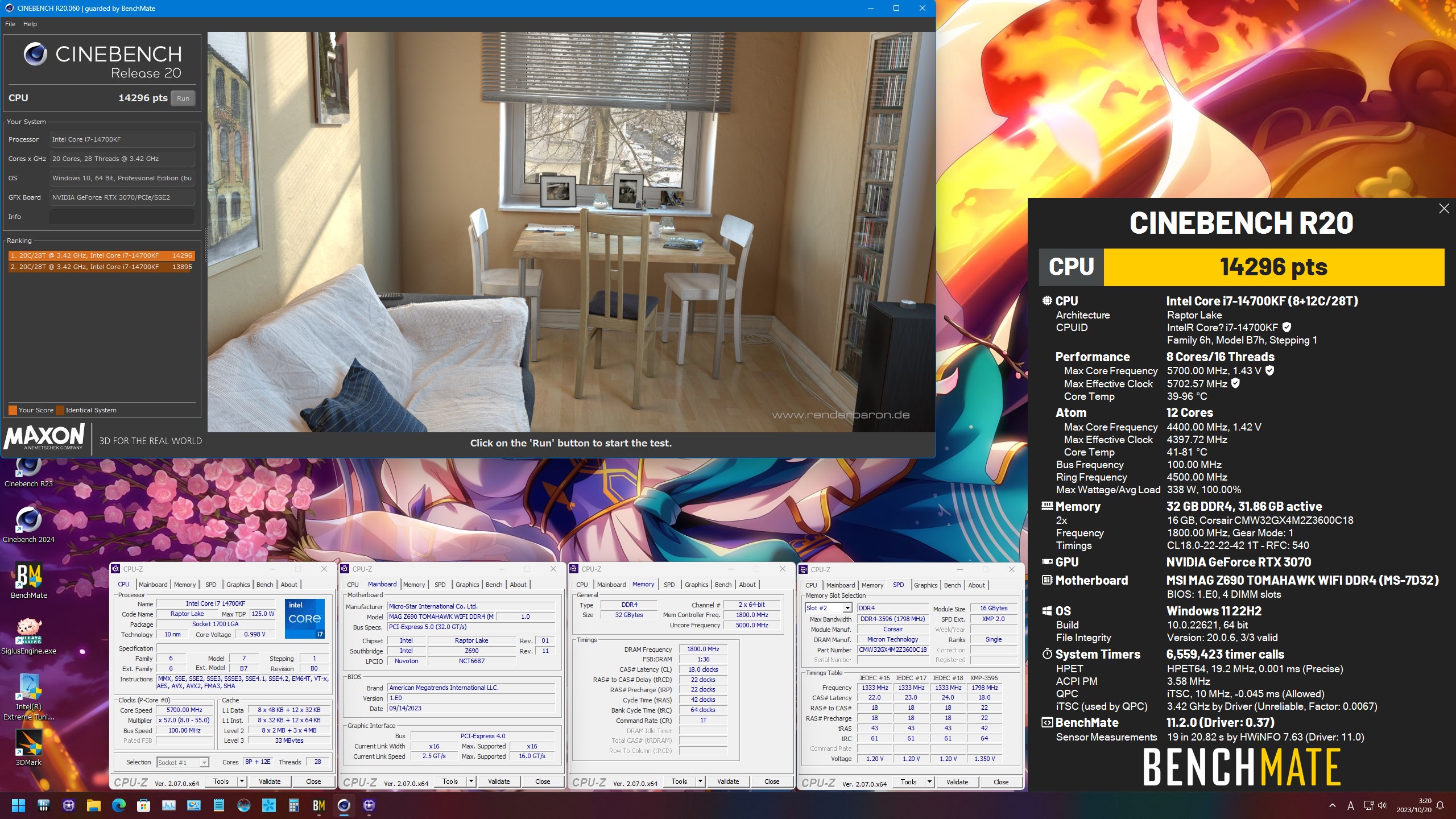
Task: Open the Calculator taskbar icon
Action: coord(293,805)
